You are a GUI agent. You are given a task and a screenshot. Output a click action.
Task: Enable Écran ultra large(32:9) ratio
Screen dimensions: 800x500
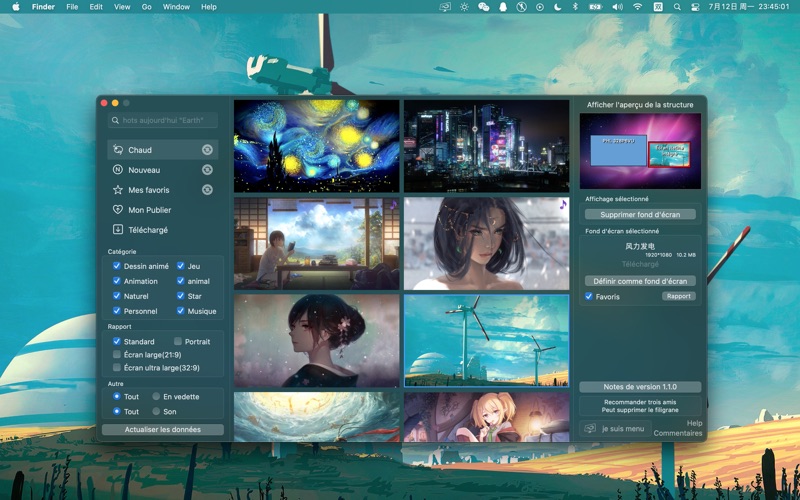coord(117,367)
